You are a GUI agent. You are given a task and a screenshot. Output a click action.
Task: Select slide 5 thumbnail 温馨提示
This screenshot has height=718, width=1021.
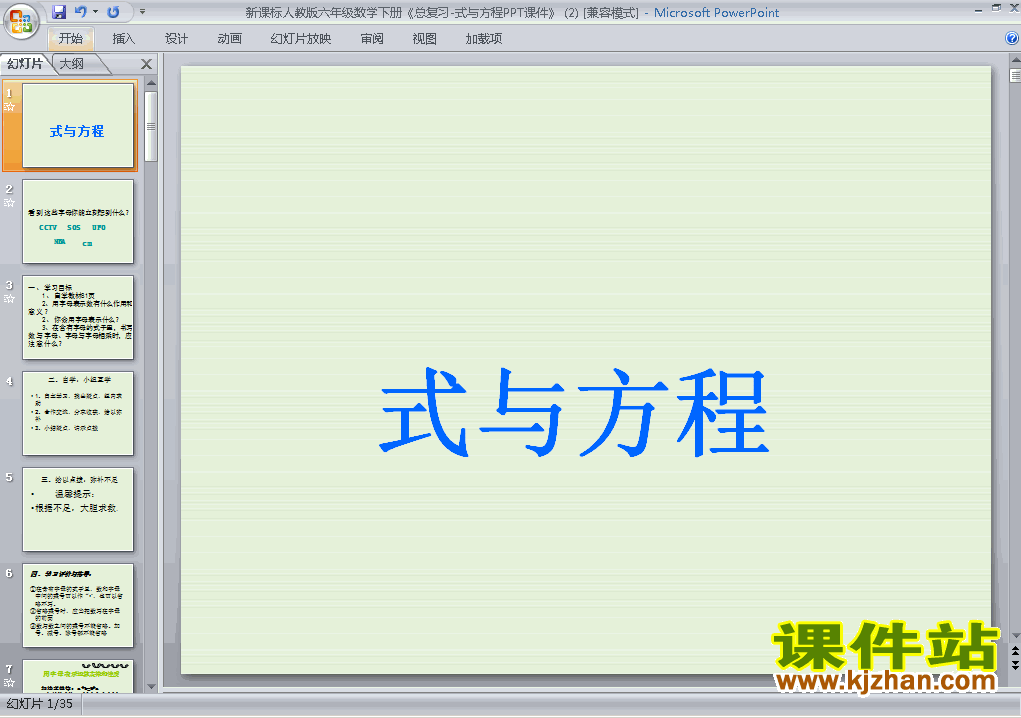(78, 509)
